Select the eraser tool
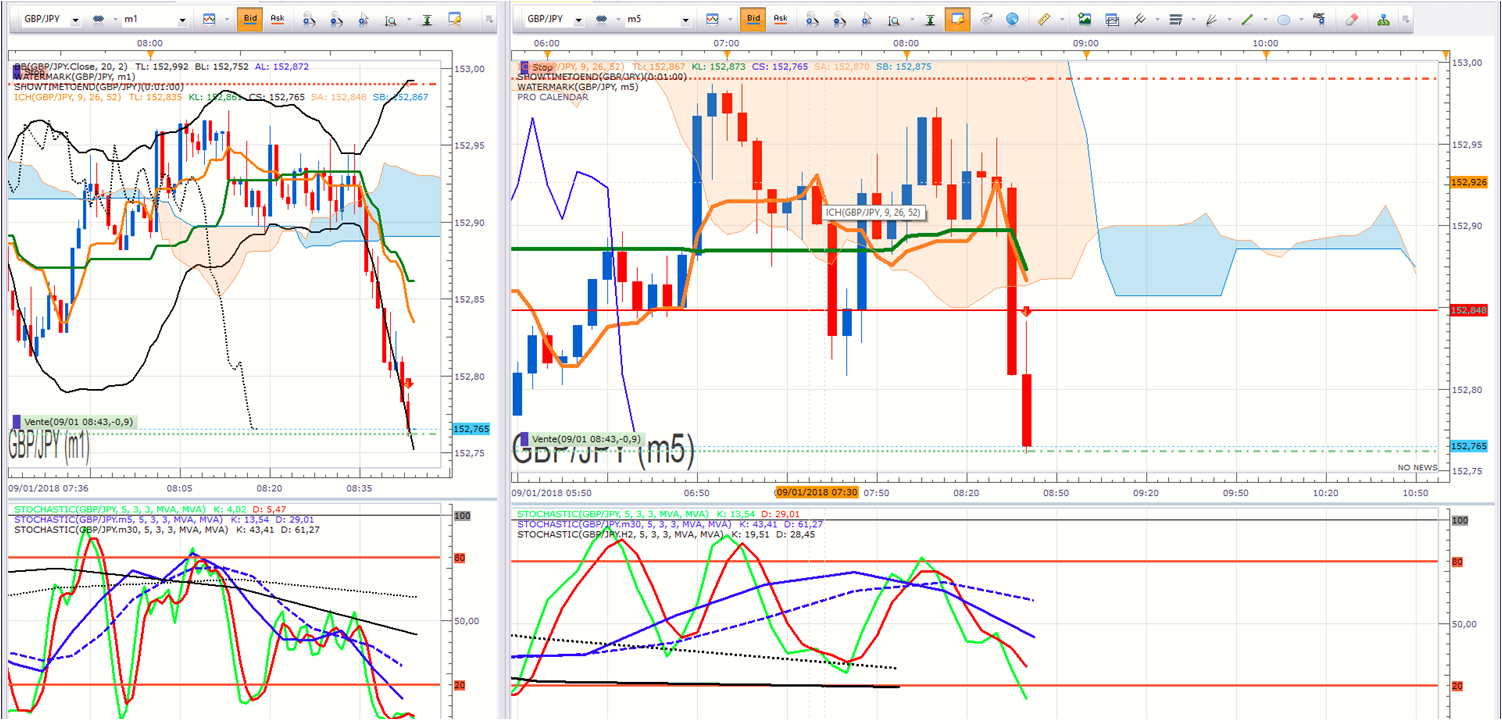Viewport: 1502px width, 720px height. (x=1352, y=19)
